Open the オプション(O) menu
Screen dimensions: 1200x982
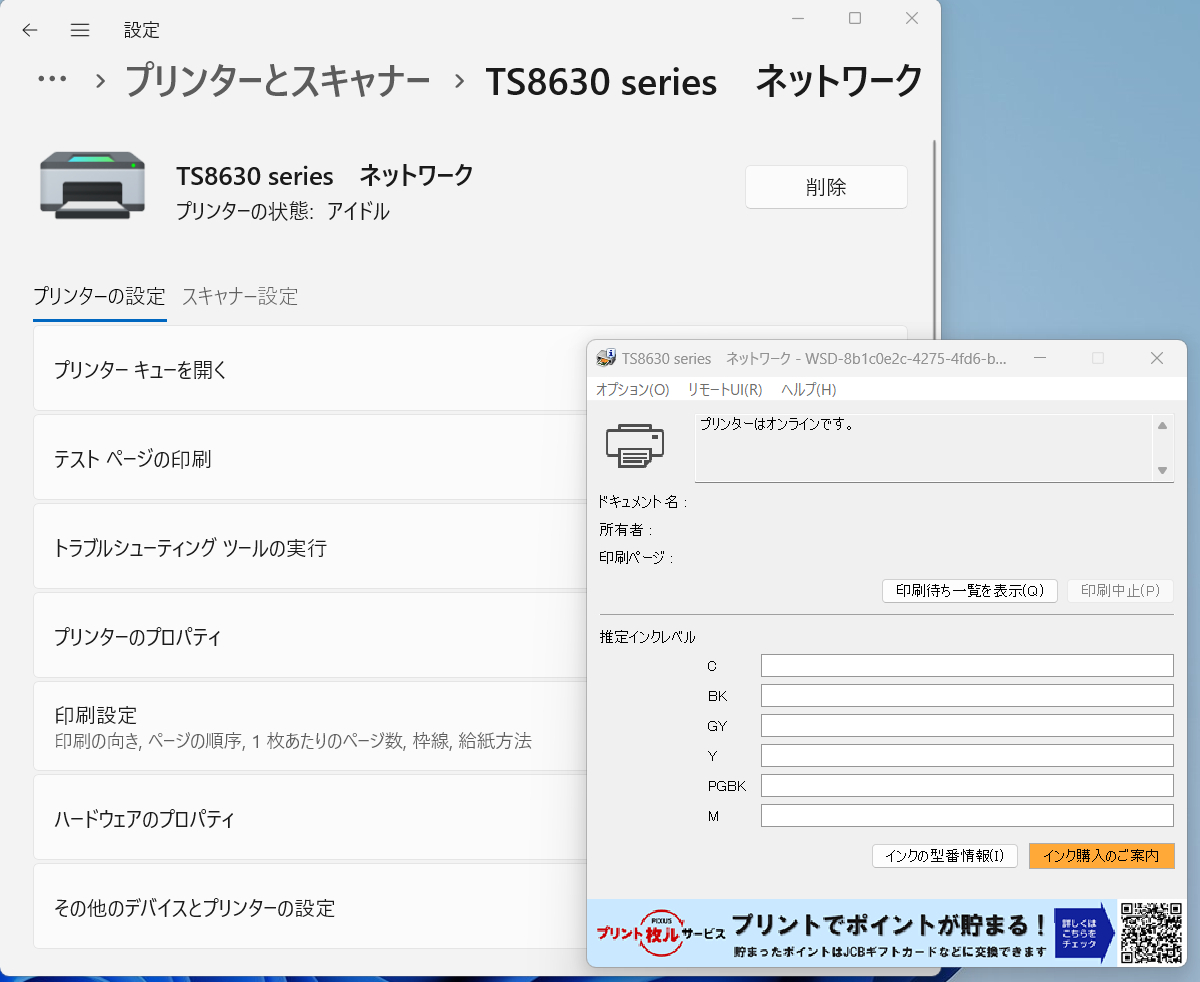(x=632, y=390)
